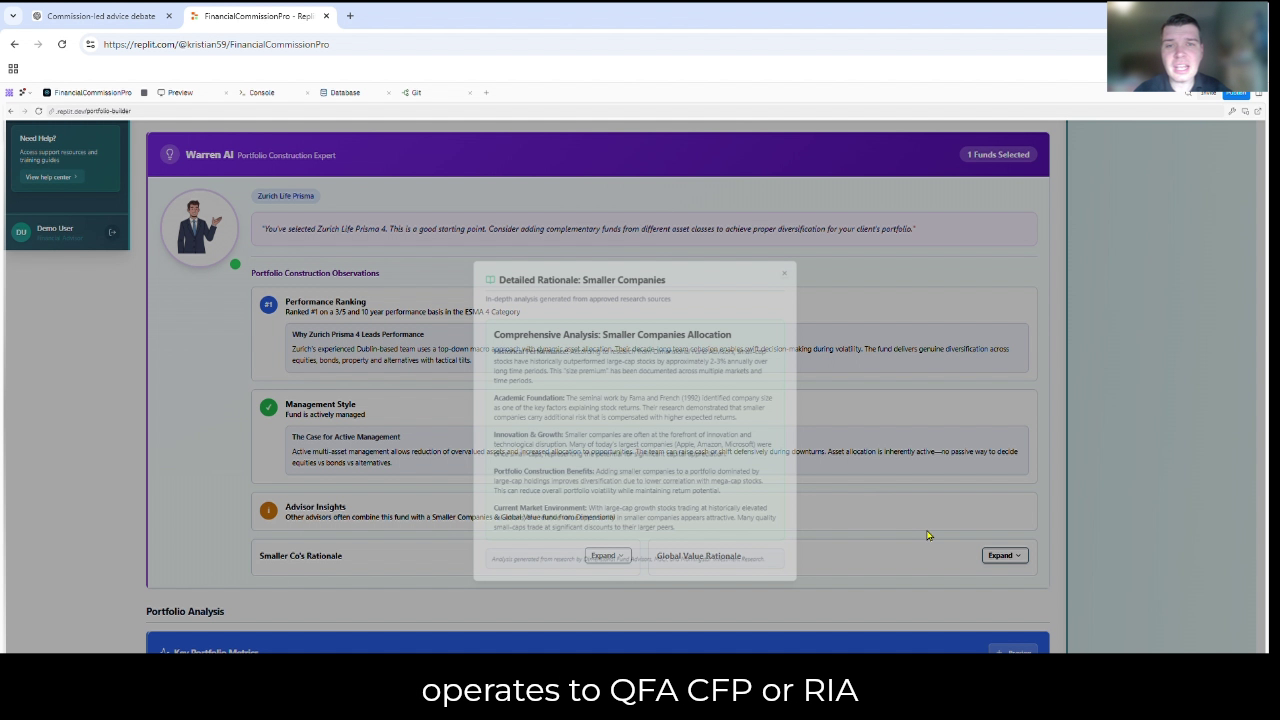This screenshot has height=720, width=1280.
Task: Open the Database tab in Replit
Action: (344, 92)
